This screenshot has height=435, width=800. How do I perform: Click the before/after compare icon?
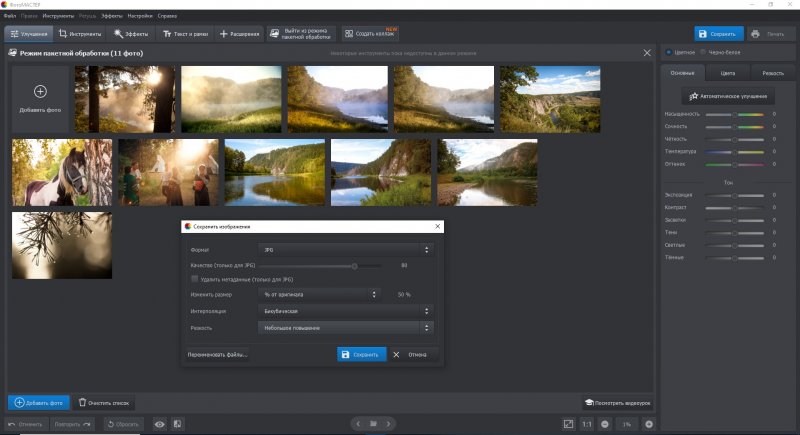(177, 424)
